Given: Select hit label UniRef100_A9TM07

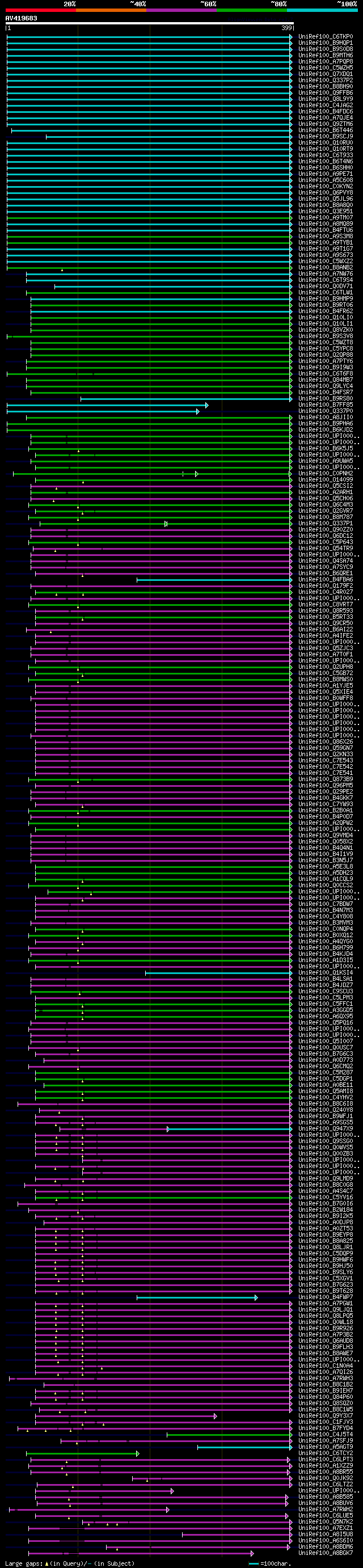Looking at the screenshot, I should tap(325, 217).
